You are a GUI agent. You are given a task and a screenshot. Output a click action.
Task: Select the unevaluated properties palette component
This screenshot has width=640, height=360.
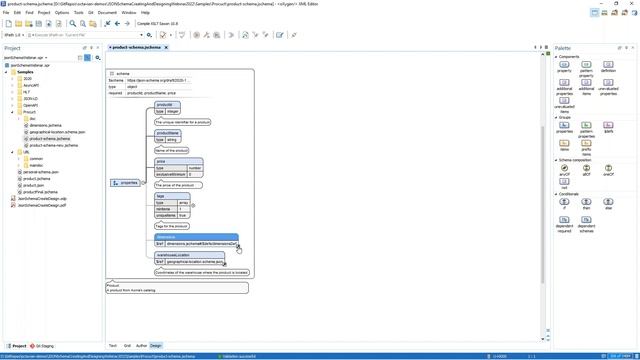[x=608, y=87]
